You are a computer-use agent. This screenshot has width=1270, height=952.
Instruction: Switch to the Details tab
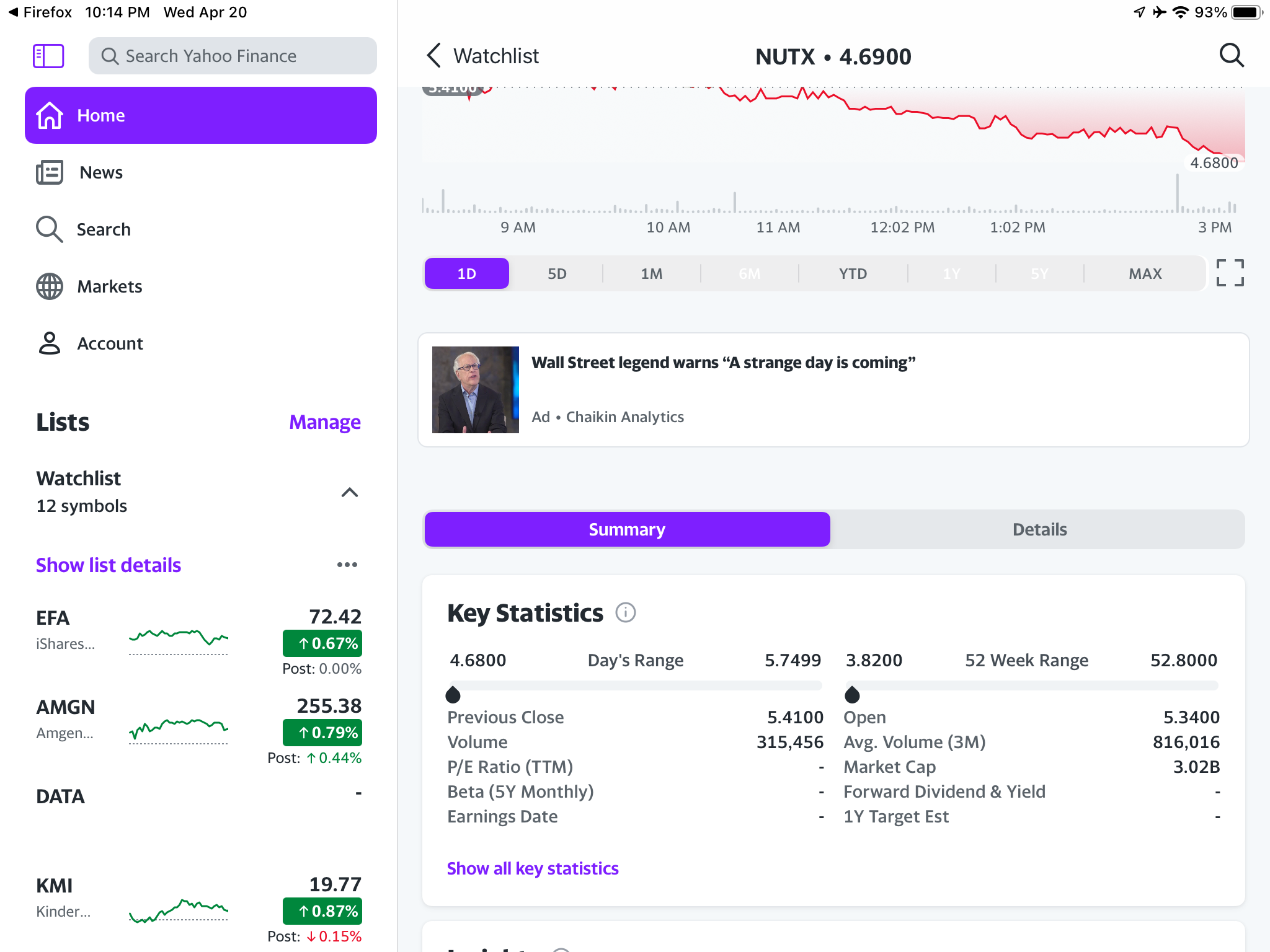coord(1039,529)
